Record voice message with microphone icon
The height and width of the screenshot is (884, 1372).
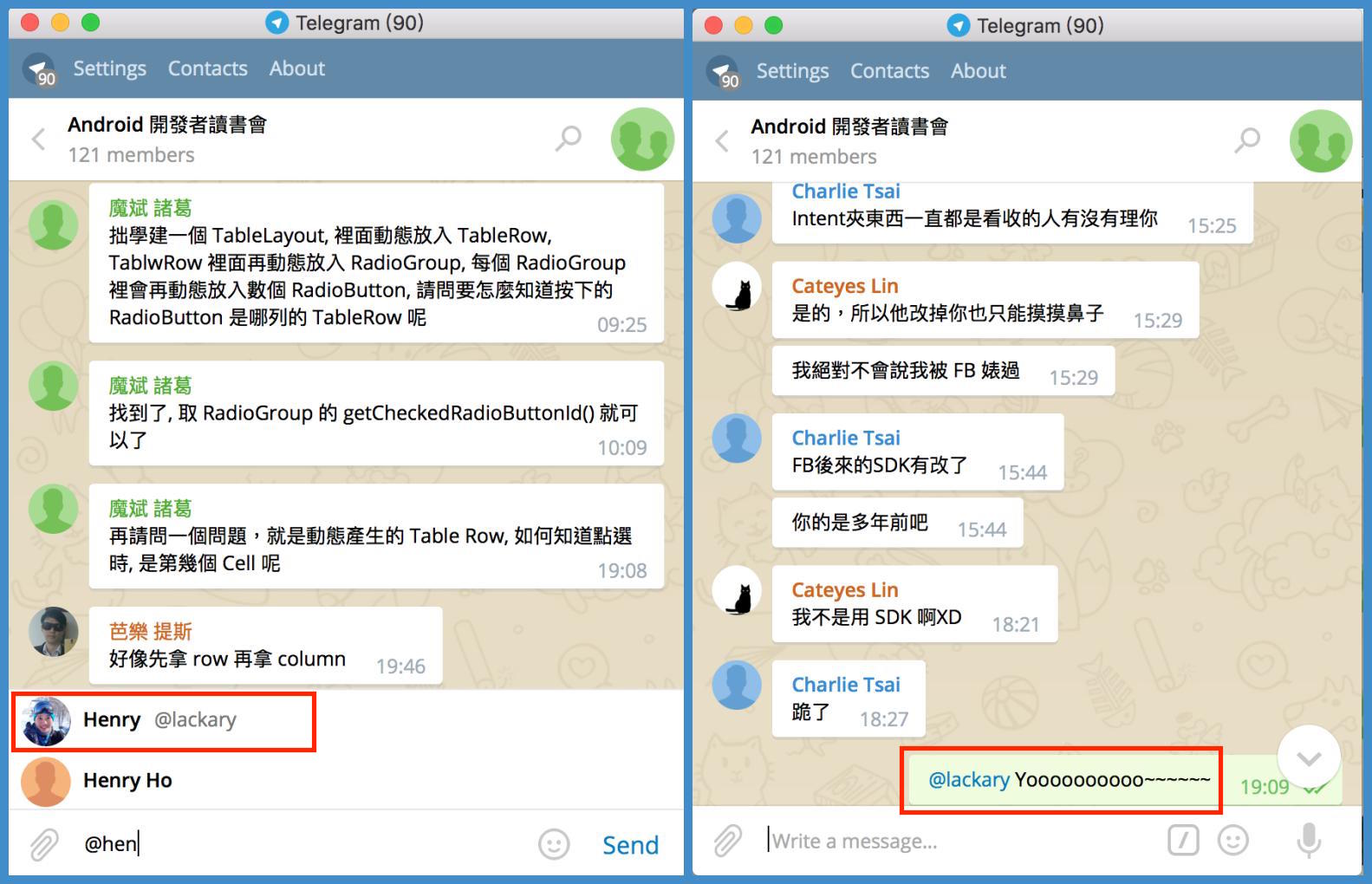click(x=1309, y=840)
